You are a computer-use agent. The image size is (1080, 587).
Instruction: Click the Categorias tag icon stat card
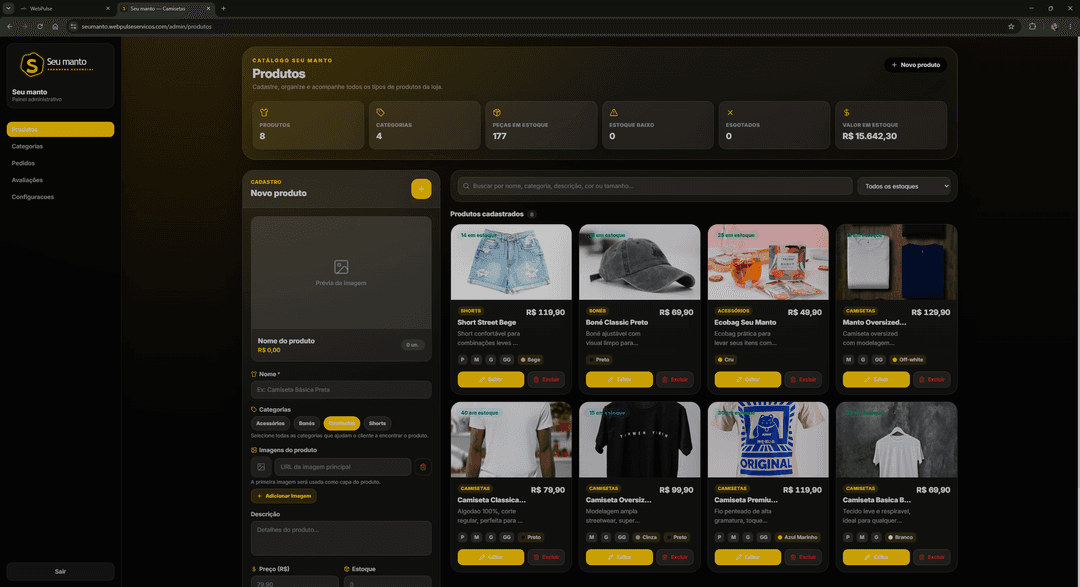point(380,112)
